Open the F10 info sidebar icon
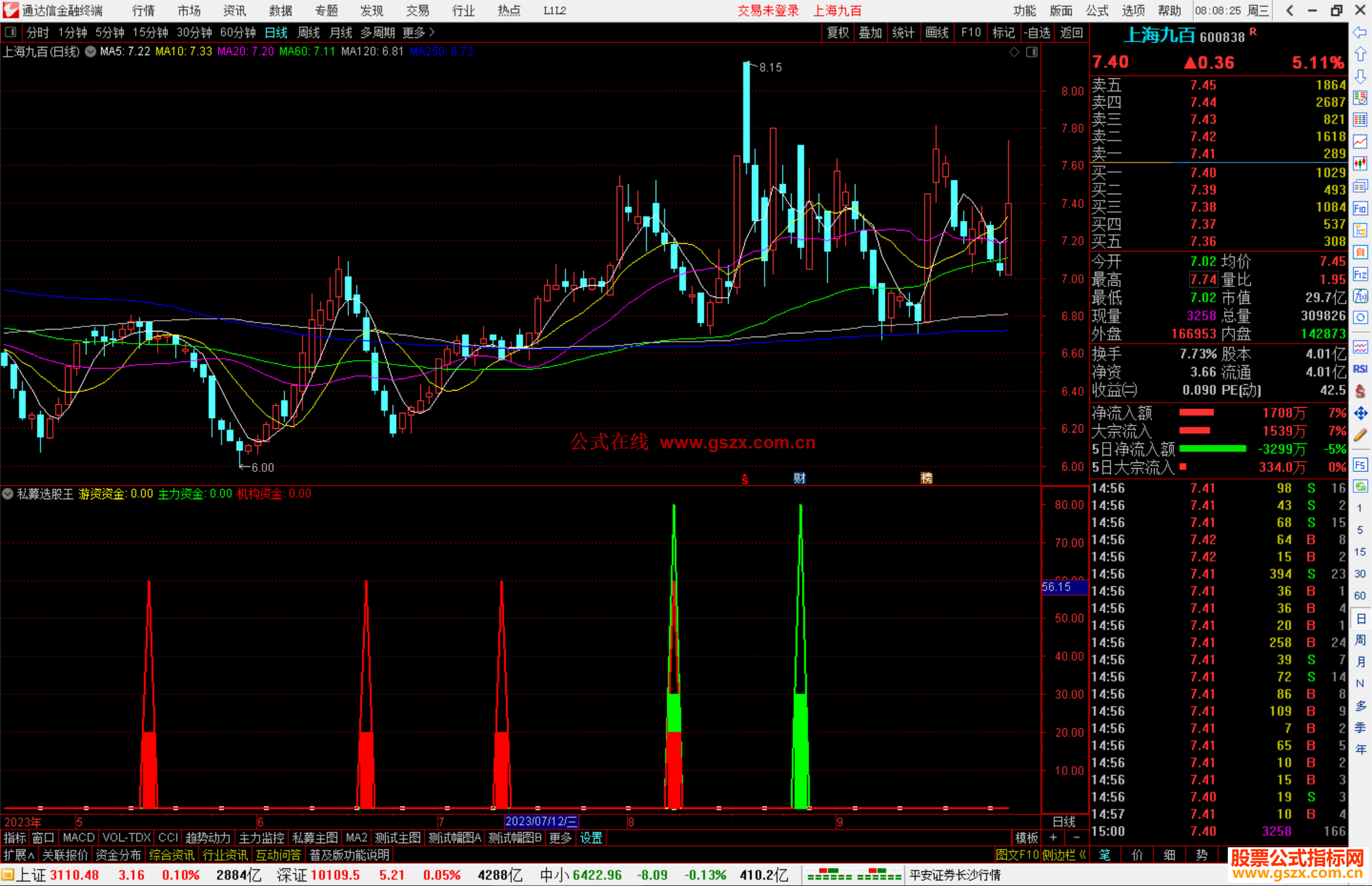 coord(1360,208)
